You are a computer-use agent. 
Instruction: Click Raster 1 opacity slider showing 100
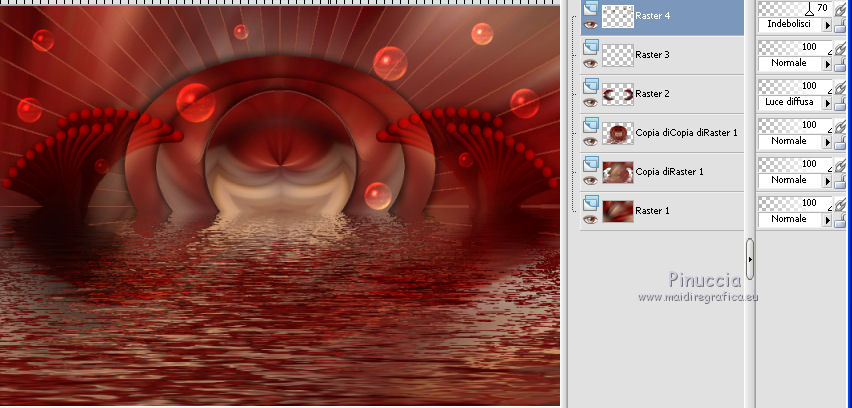click(795, 204)
